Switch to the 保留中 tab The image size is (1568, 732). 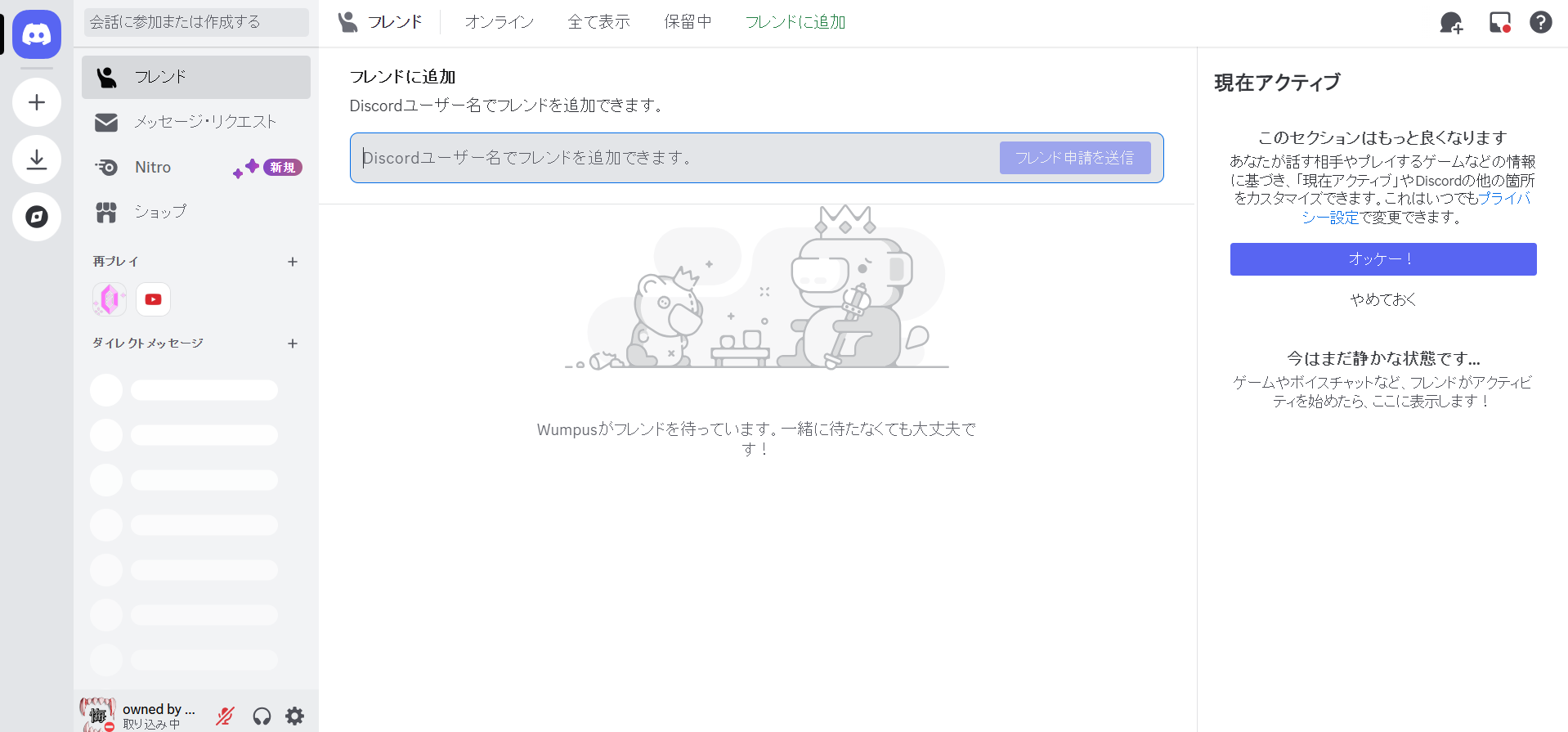pos(688,22)
